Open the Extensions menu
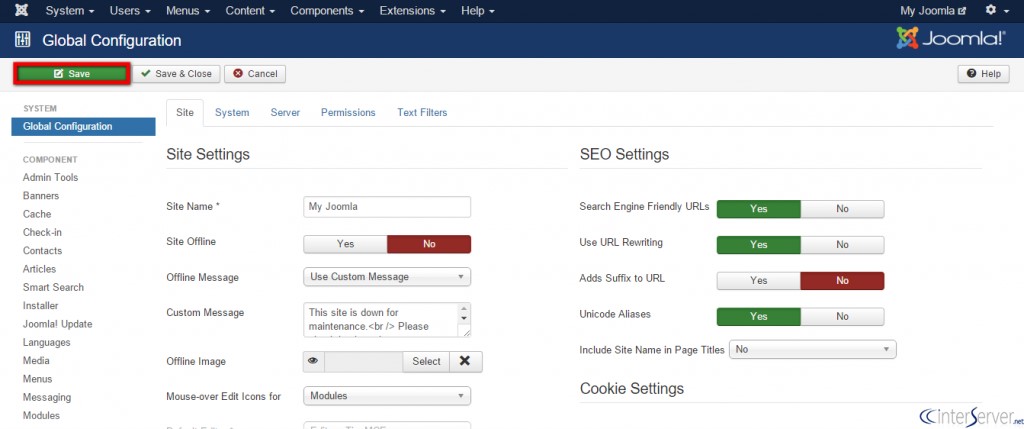The height and width of the screenshot is (429, 1024). click(x=413, y=10)
